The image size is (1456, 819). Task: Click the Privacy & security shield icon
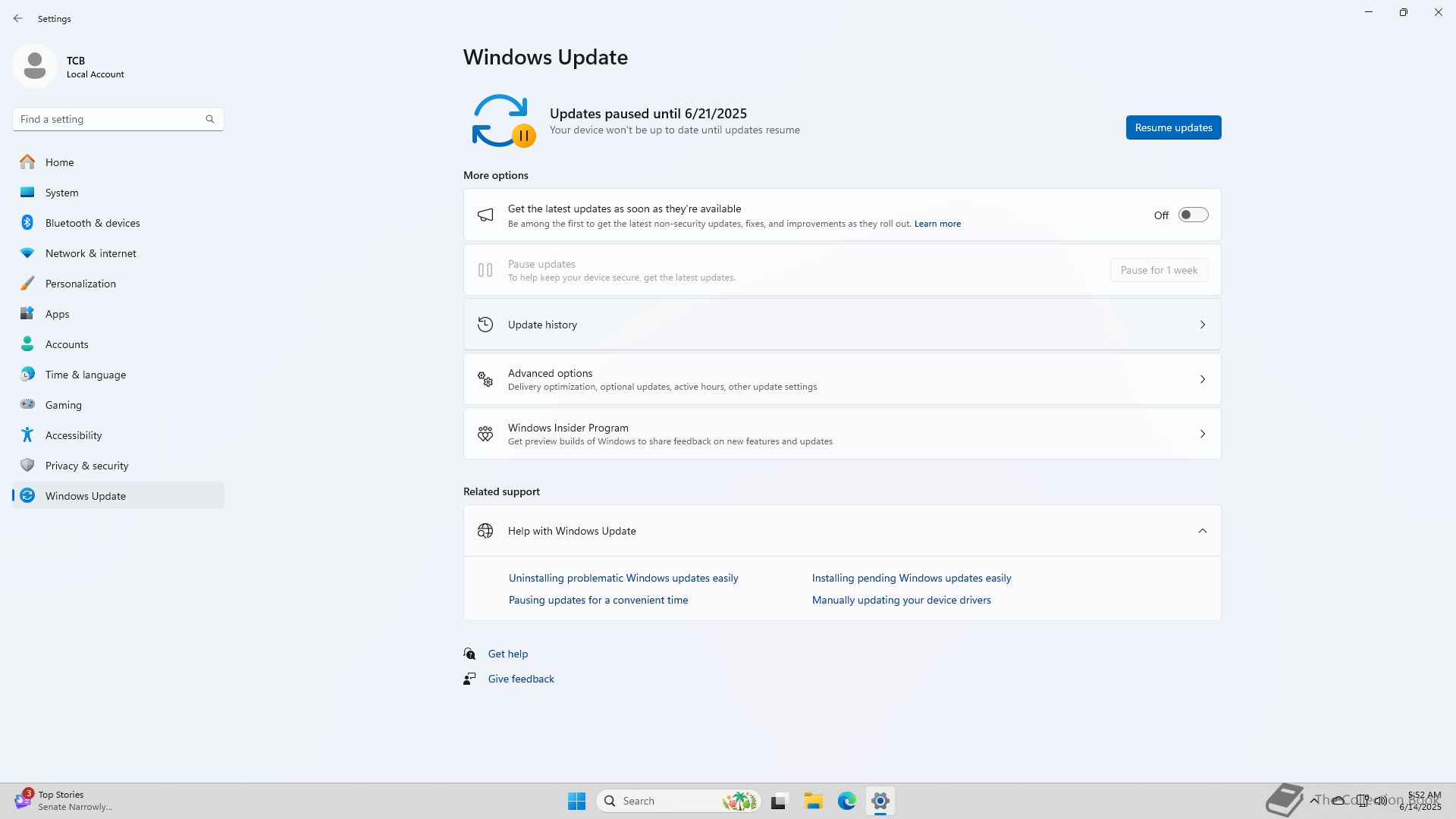27,466
